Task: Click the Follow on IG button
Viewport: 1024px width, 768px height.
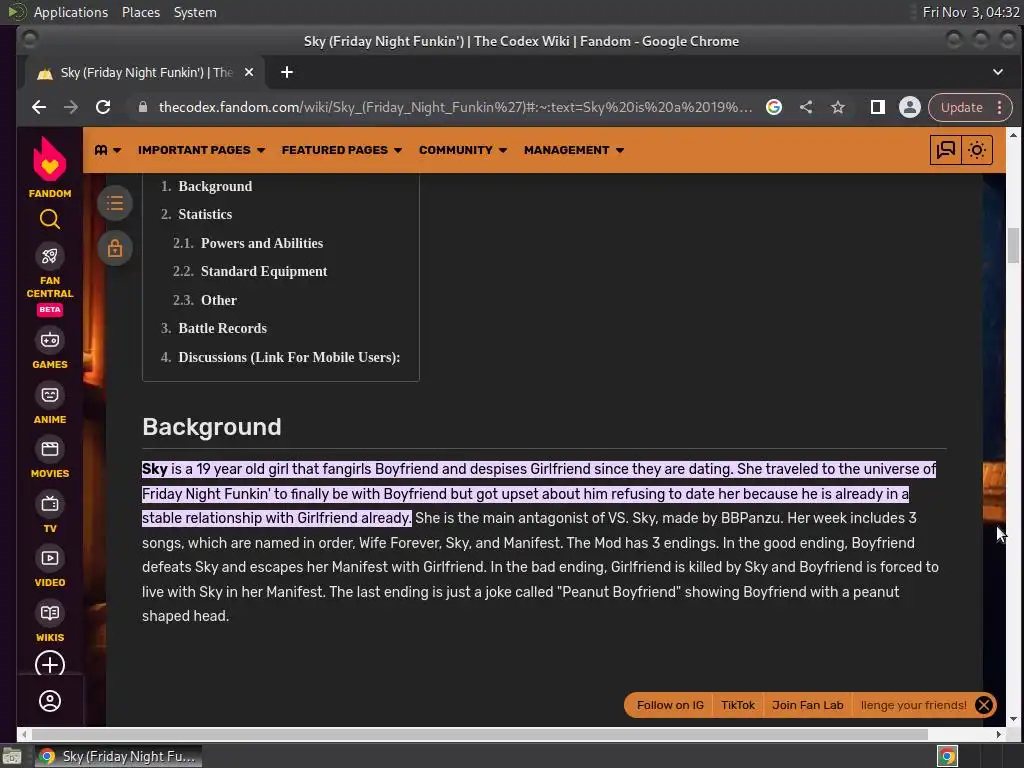Action: (670, 705)
